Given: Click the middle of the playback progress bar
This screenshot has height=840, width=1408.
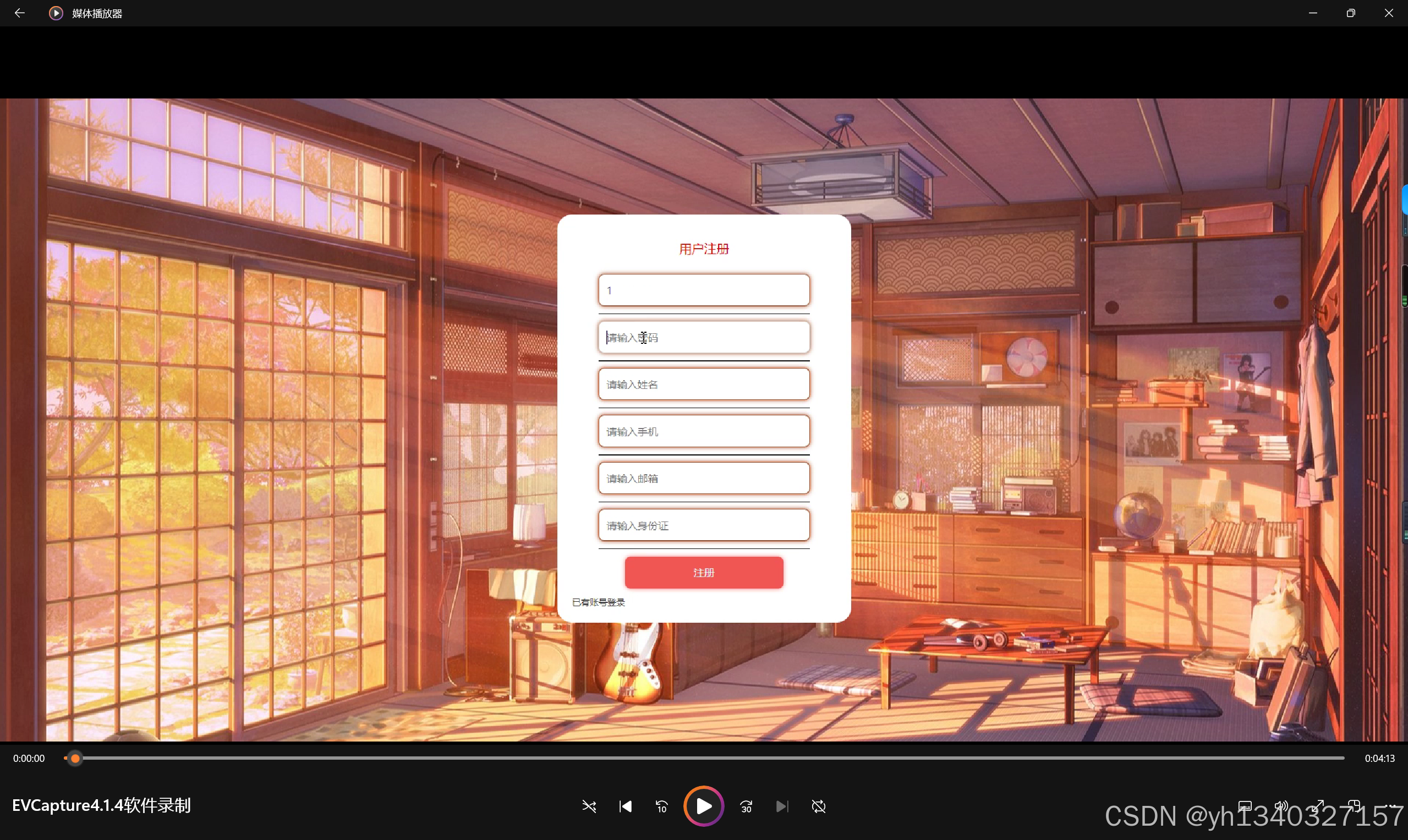Looking at the screenshot, I should click(704, 758).
